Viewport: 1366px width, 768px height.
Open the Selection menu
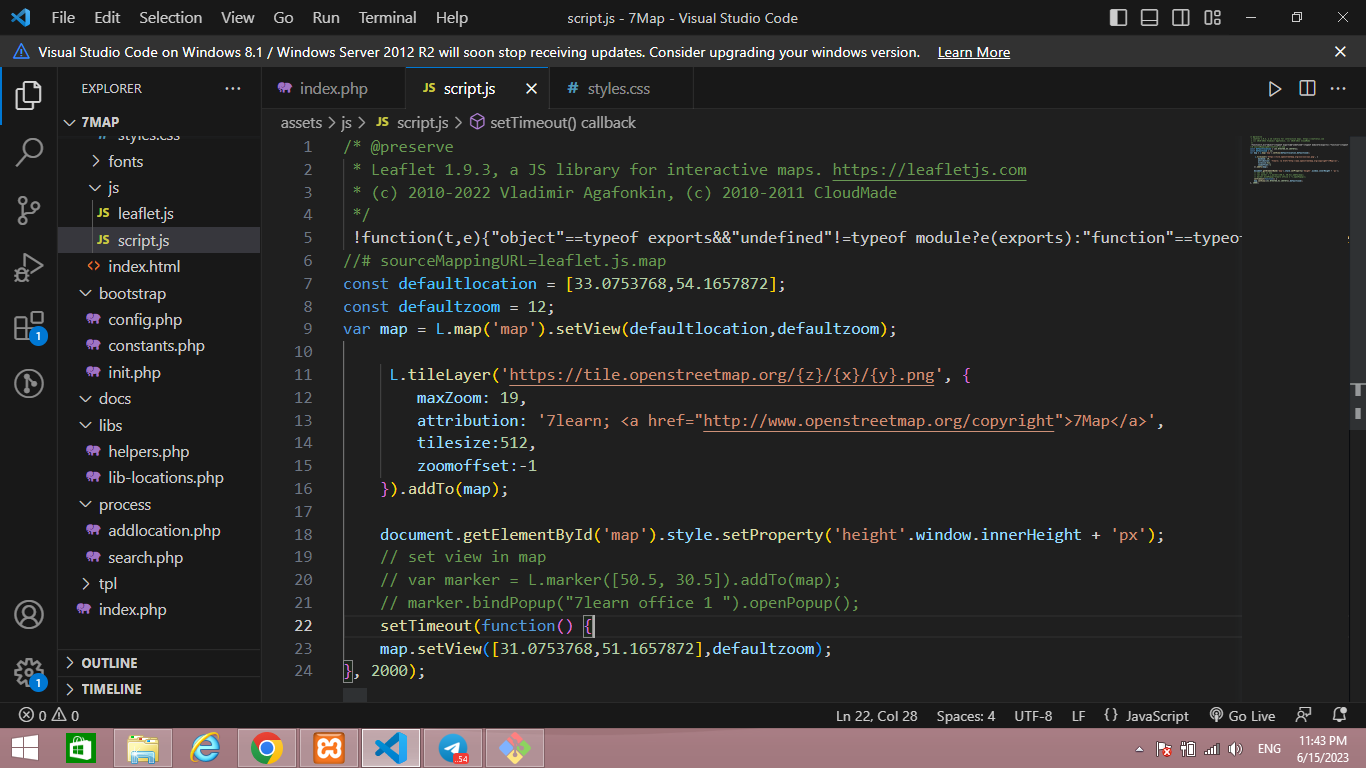170,18
